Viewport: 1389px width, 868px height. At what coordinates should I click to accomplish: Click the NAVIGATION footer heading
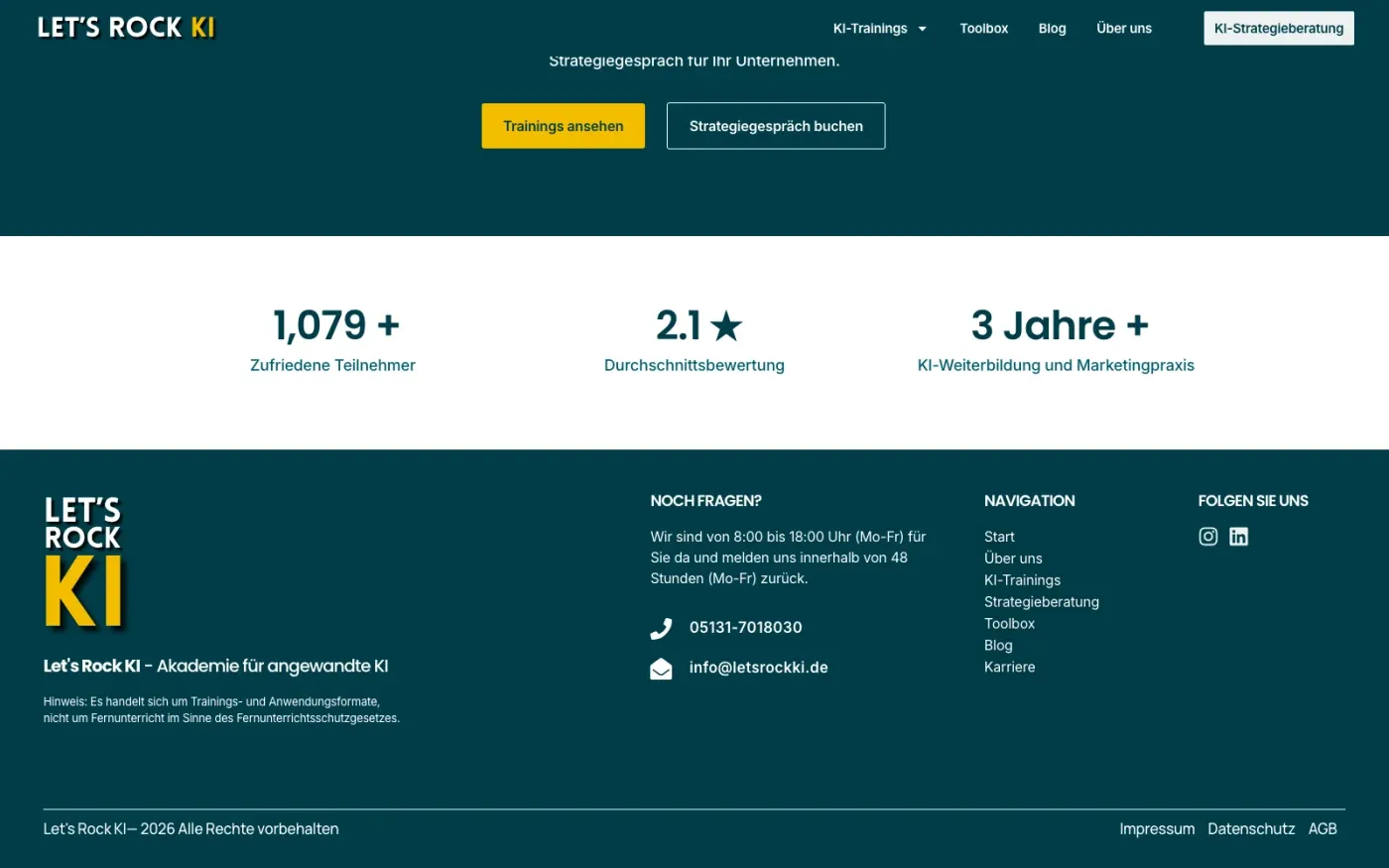1029,501
